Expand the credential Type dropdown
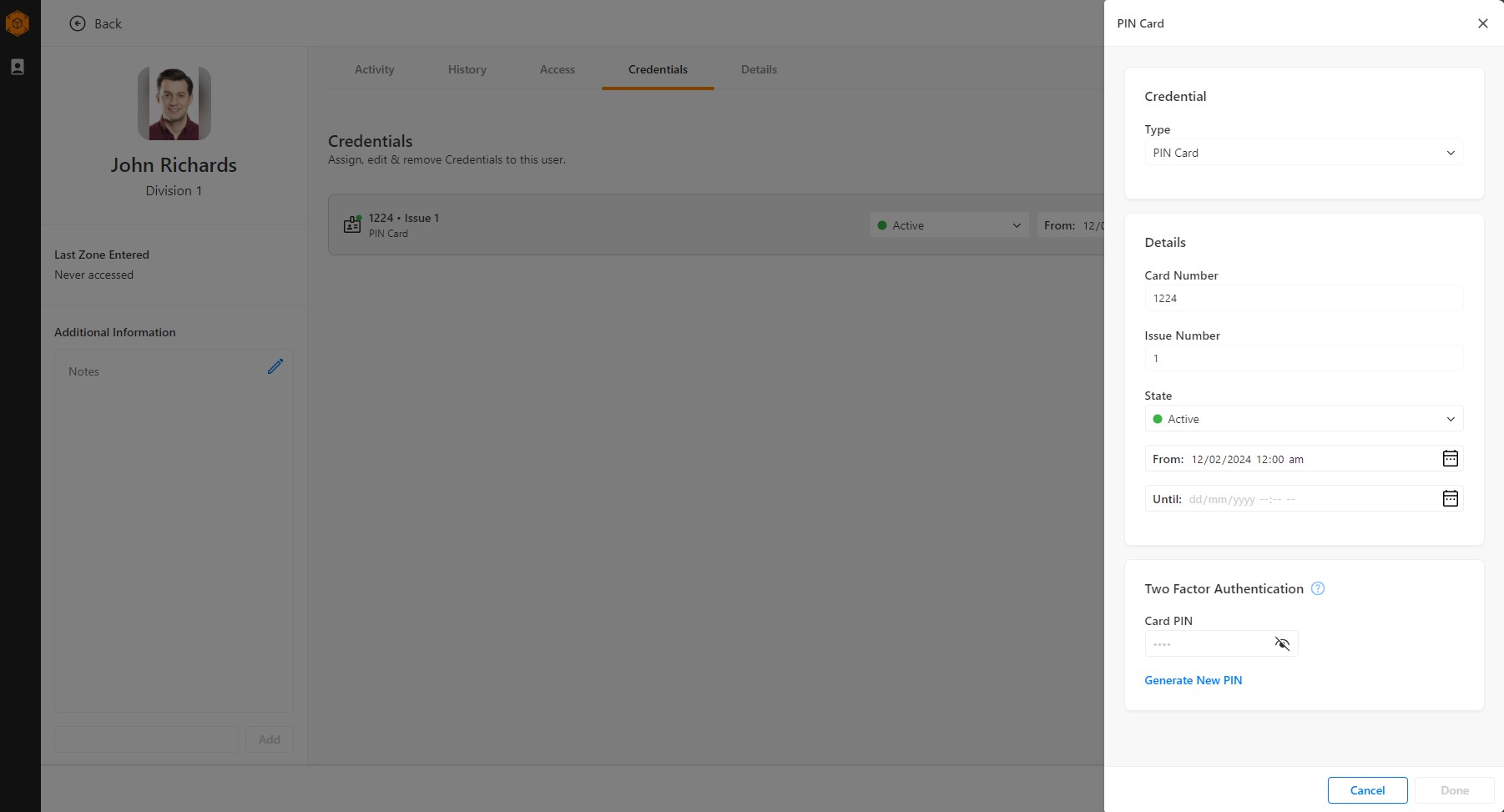The height and width of the screenshot is (812, 1504). 1303,153
